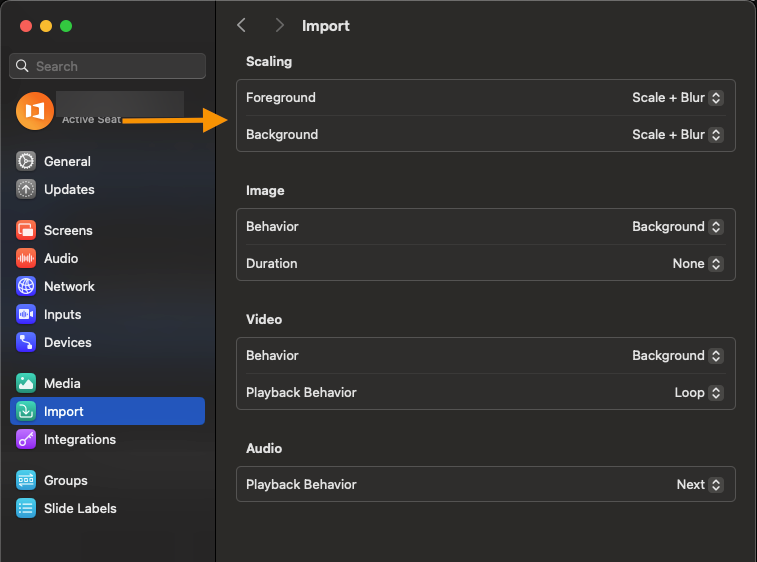The image size is (757, 562).
Task: Click the search magnifier icon
Action: (22, 66)
